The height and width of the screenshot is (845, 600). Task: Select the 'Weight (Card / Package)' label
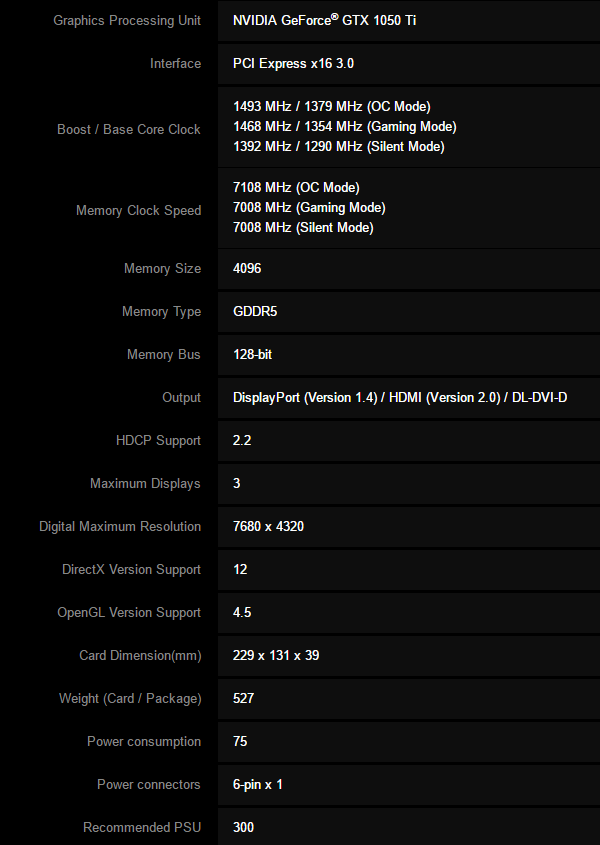pyautogui.click(x=130, y=699)
